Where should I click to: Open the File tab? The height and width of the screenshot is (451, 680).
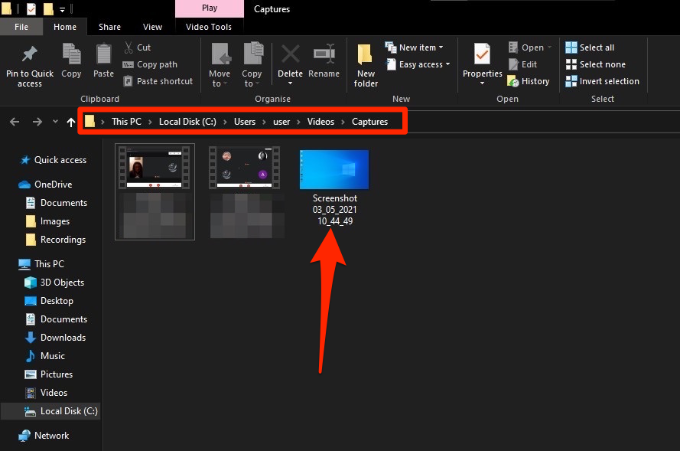(21, 27)
